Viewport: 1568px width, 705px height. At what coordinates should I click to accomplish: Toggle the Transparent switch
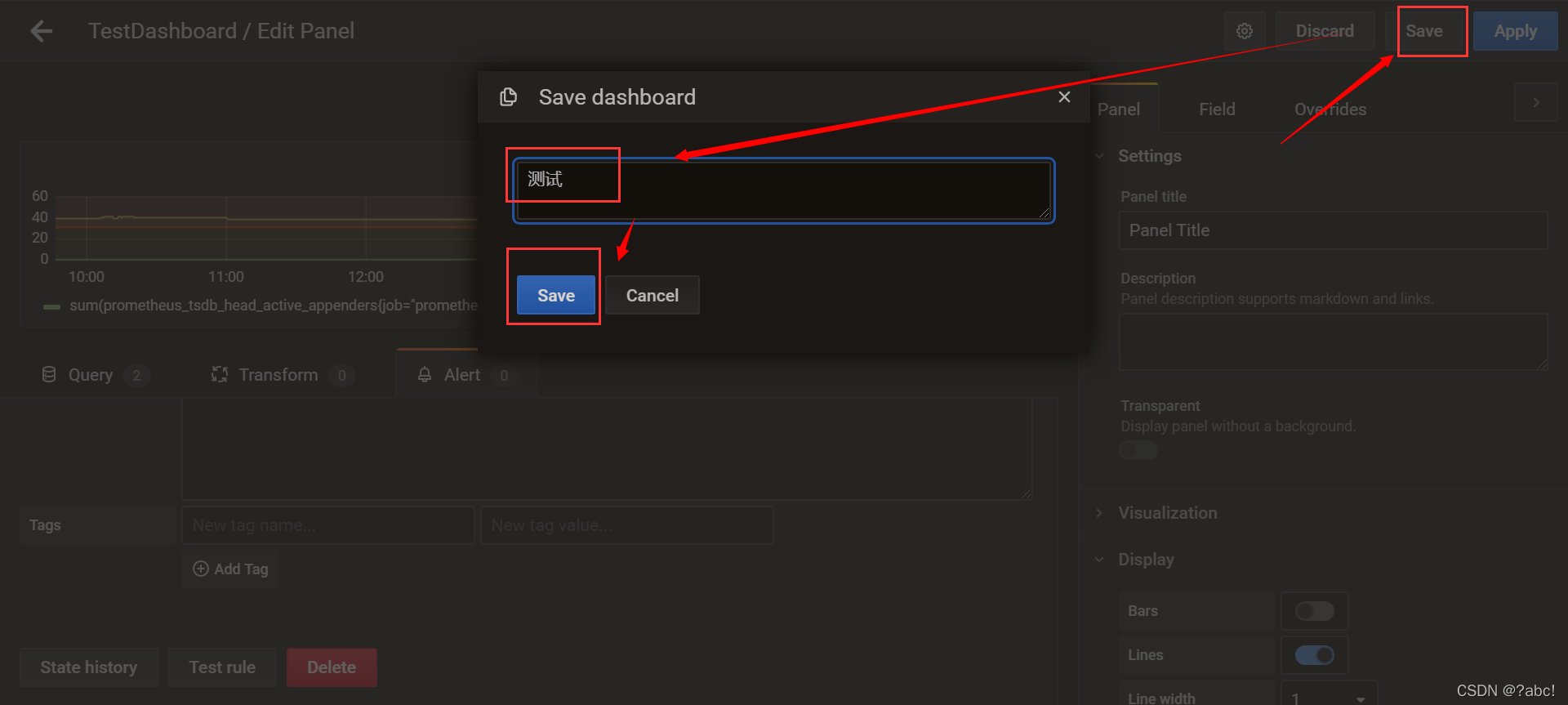(1138, 450)
